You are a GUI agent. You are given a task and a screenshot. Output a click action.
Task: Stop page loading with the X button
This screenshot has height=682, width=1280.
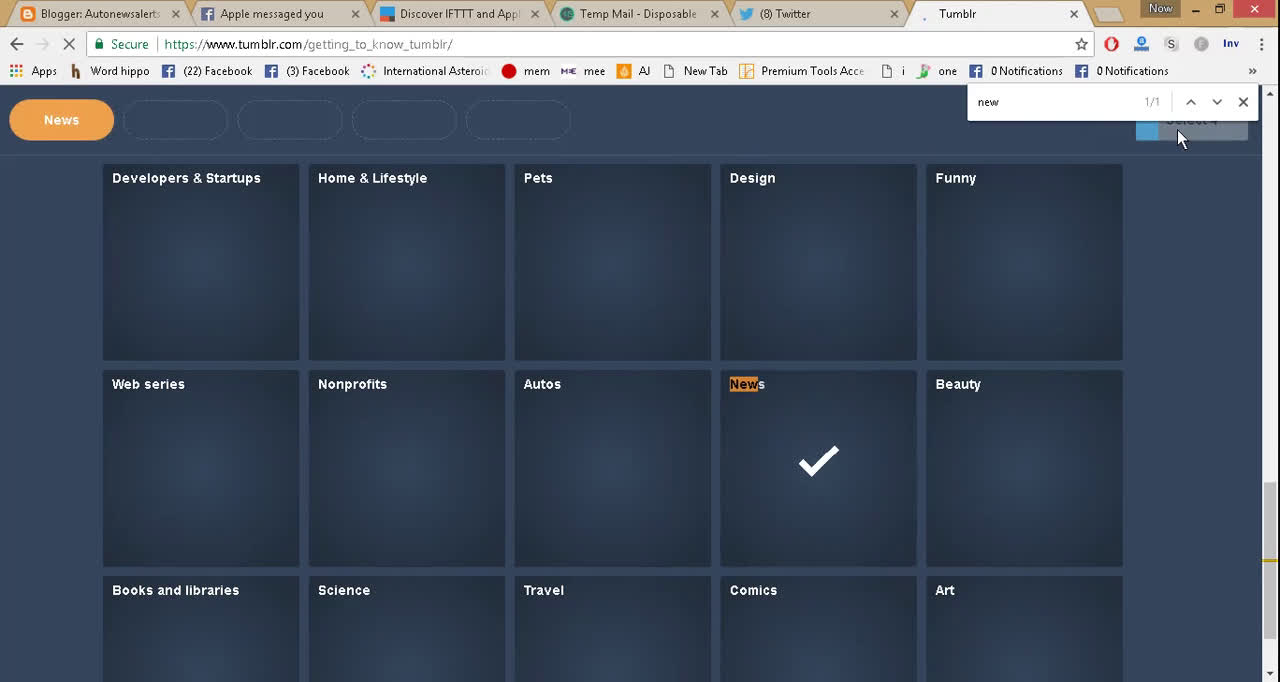pyautogui.click(x=68, y=44)
